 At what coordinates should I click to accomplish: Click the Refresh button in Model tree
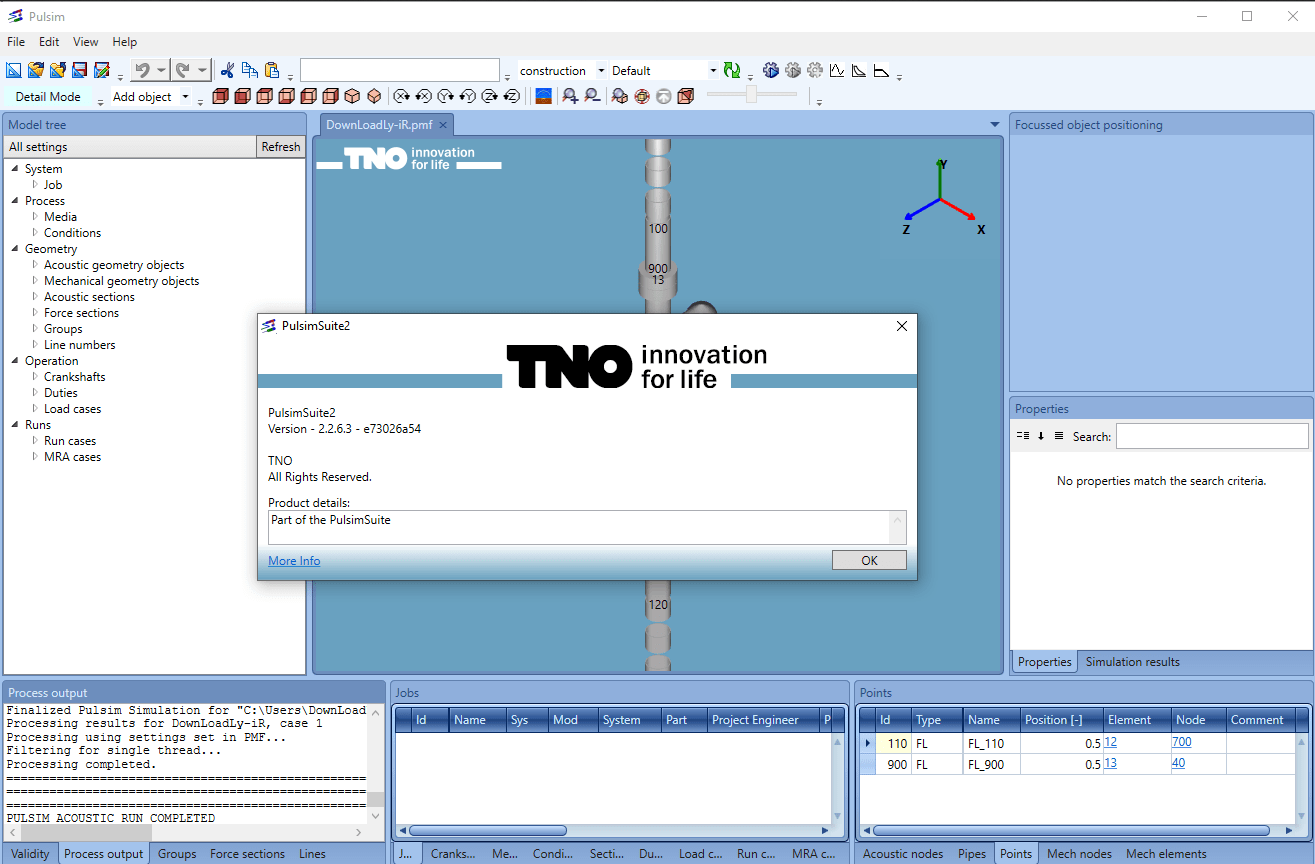click(x=281, y=147)
